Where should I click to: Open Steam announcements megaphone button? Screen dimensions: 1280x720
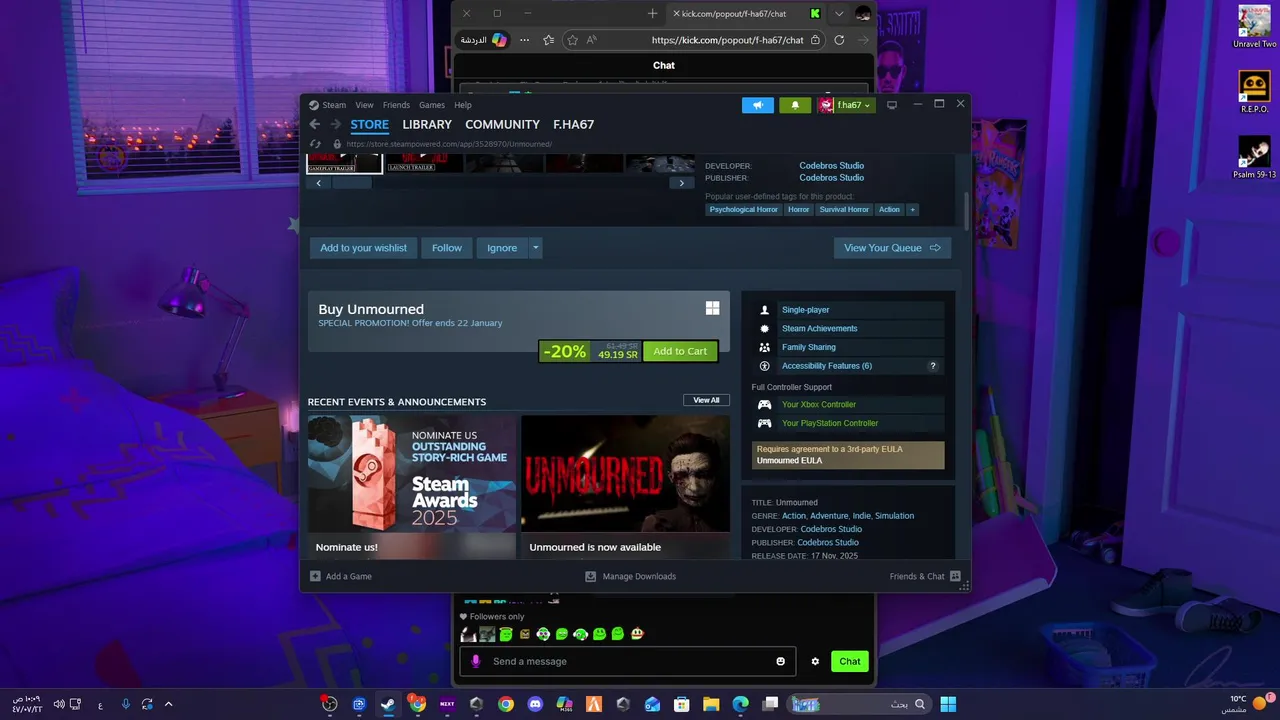pos(758,105)
